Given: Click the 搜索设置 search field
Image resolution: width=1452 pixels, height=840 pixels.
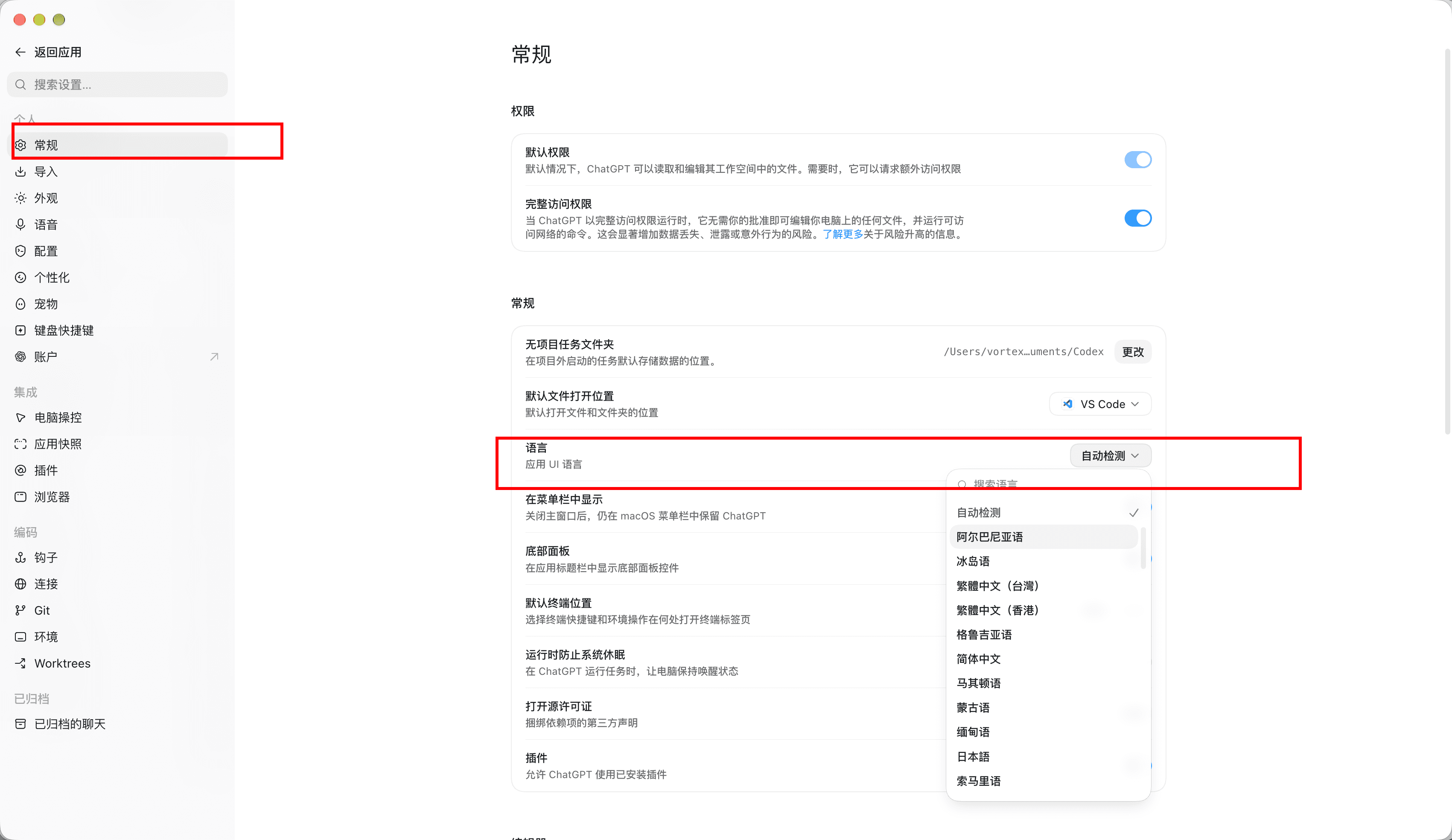Looking at the screenshot, I should 117,85.
